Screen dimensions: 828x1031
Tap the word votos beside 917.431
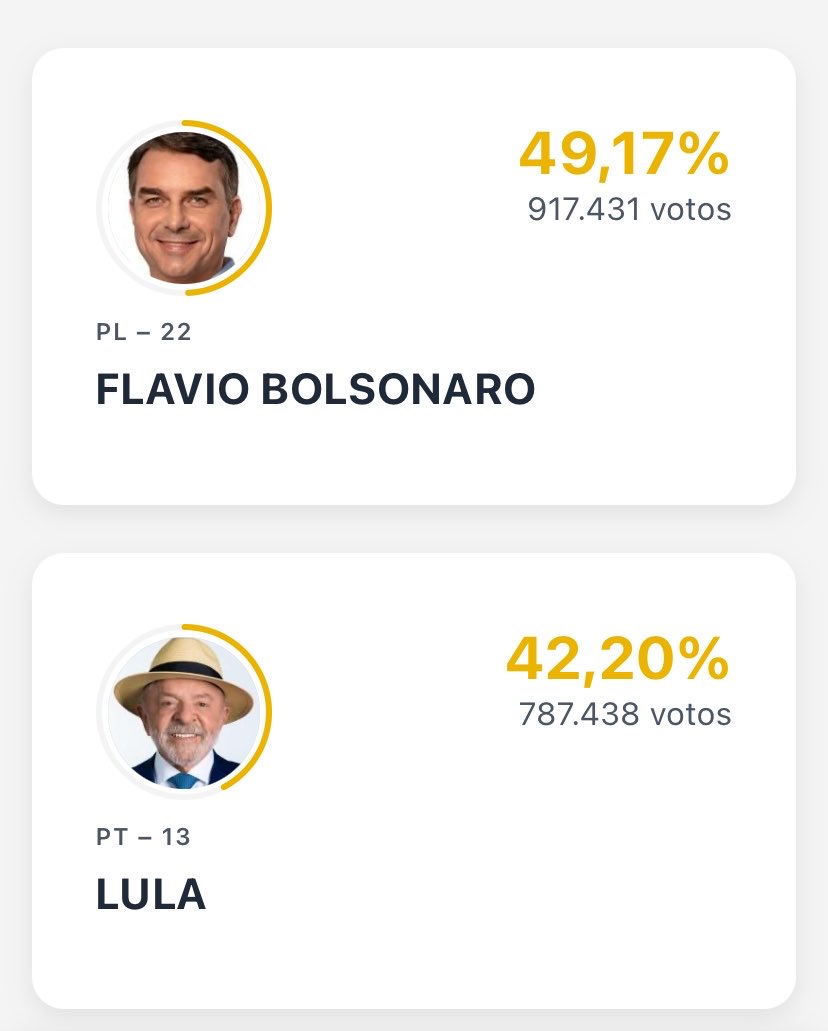click(691, 210)
